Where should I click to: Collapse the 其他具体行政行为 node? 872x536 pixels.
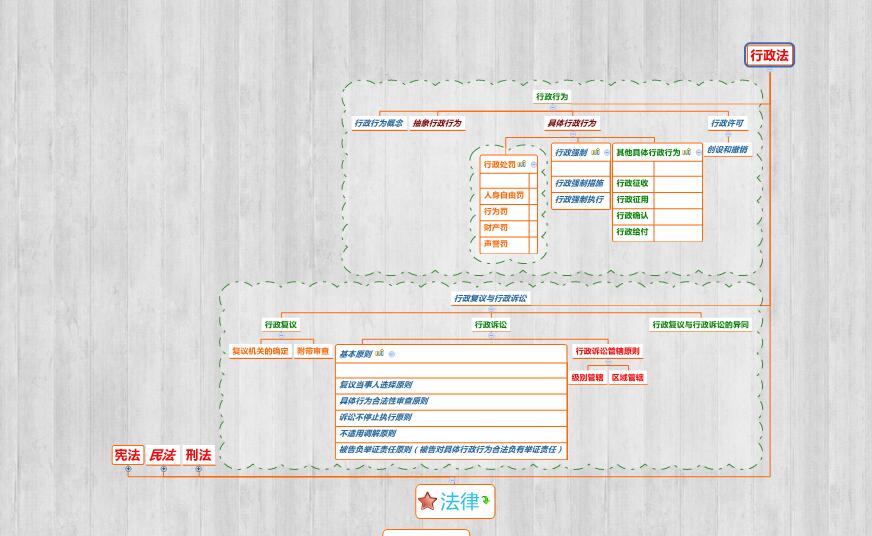coord(698,153)
